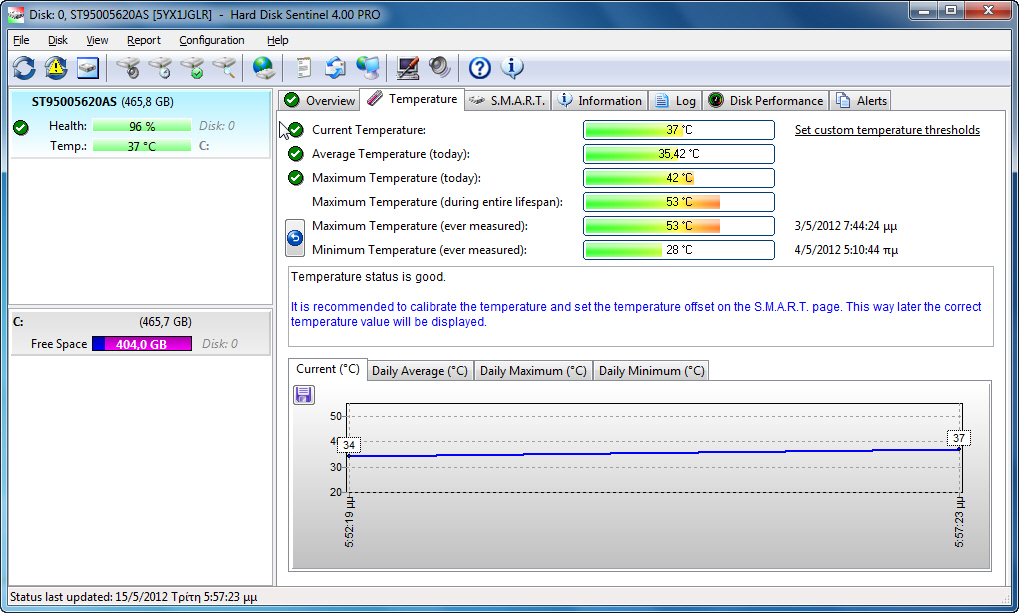Click the blue-framed hard disk toolbar icon
The height and width of the screenshot is (613, 1019).
click(x=88, y=68)
